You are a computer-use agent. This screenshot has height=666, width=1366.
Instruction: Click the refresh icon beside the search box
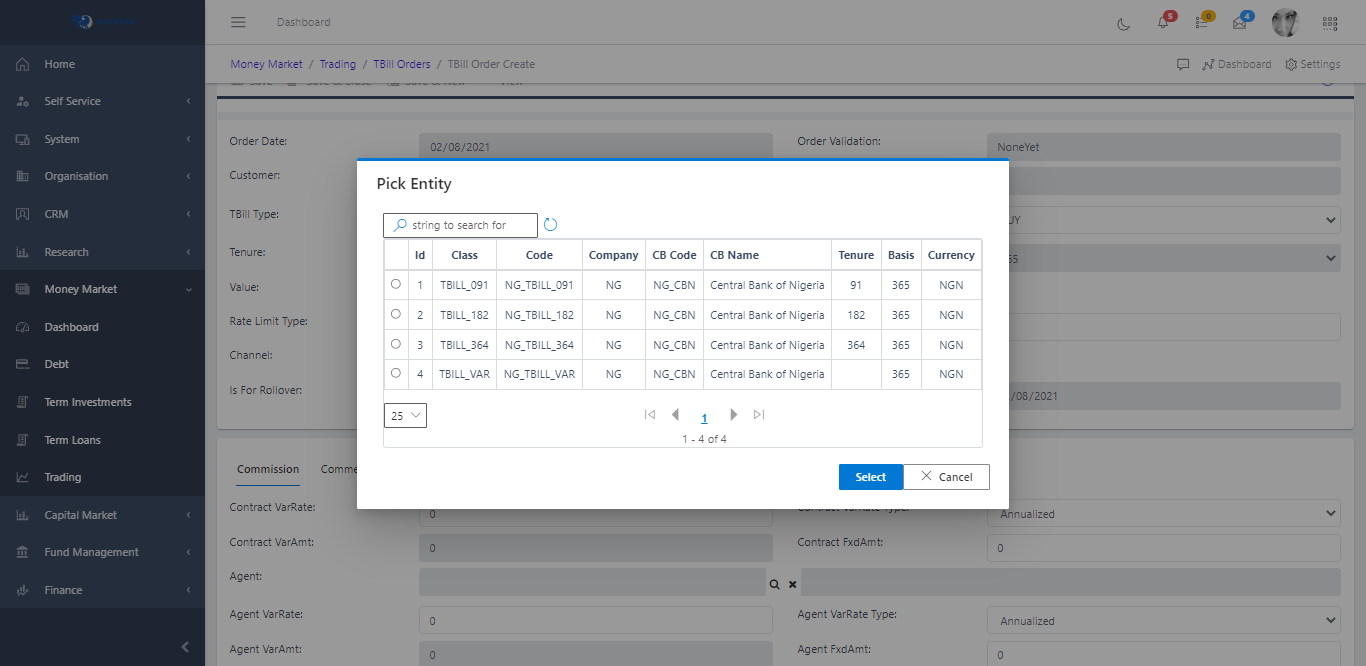point(550,225)
